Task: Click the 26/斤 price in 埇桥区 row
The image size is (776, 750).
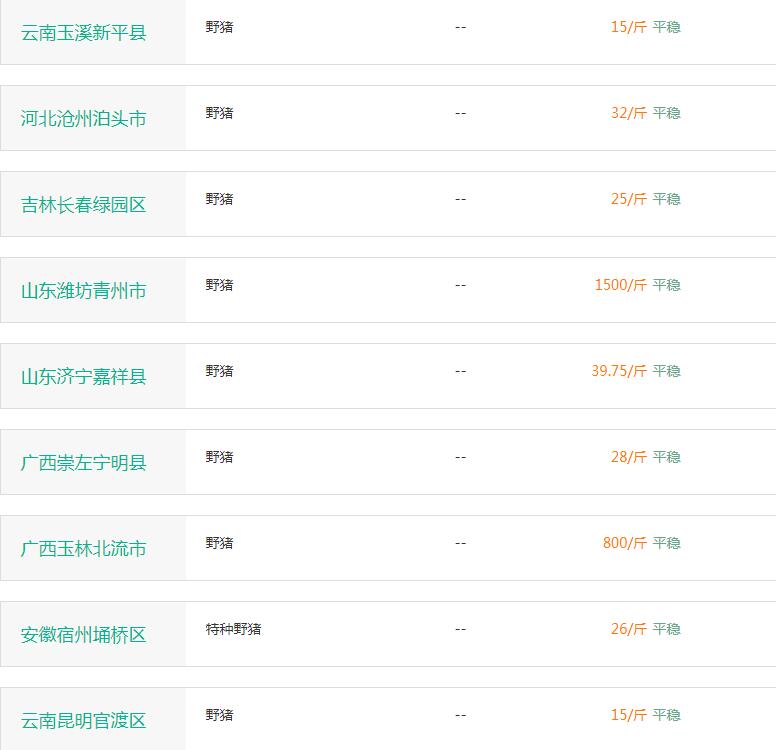Action: (629, 629)
